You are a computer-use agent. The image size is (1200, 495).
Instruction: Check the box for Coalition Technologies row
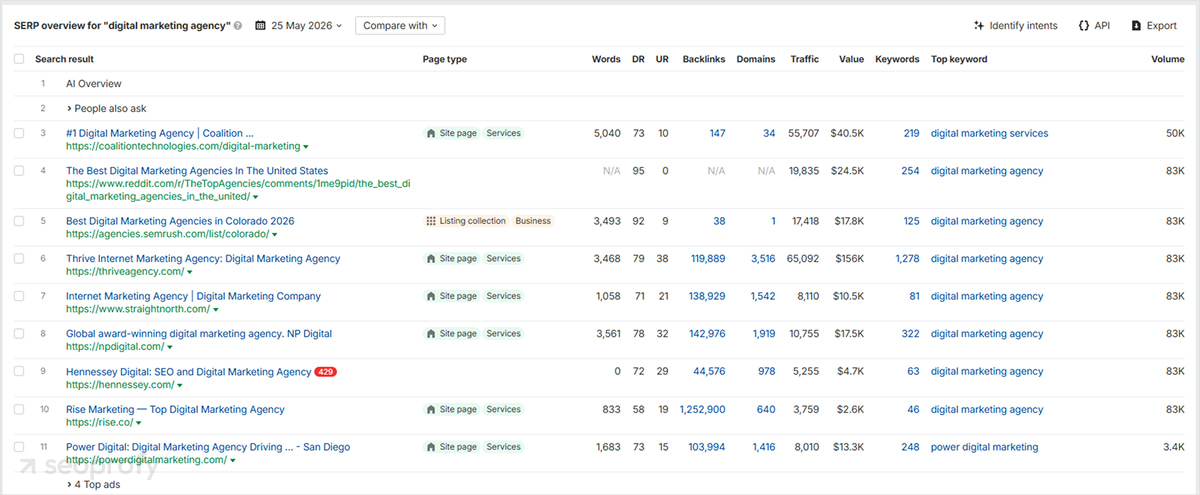pyautogui.click(x=20, y=133)
